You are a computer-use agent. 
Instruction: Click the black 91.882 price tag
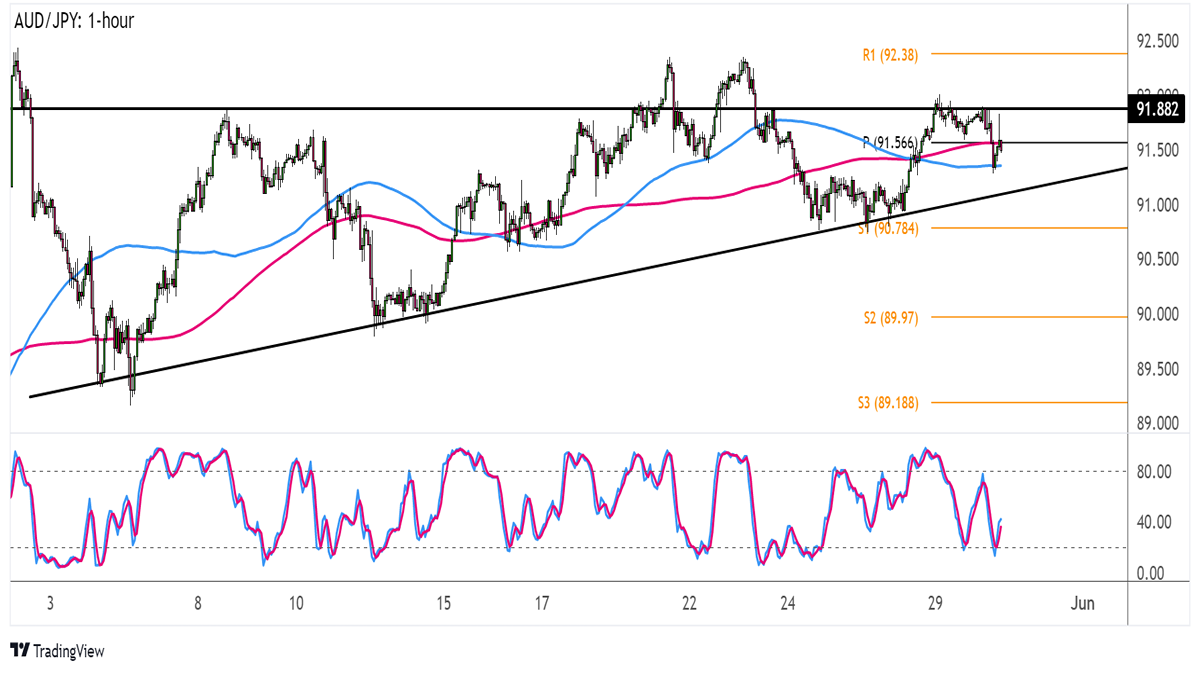(1157, 108)
